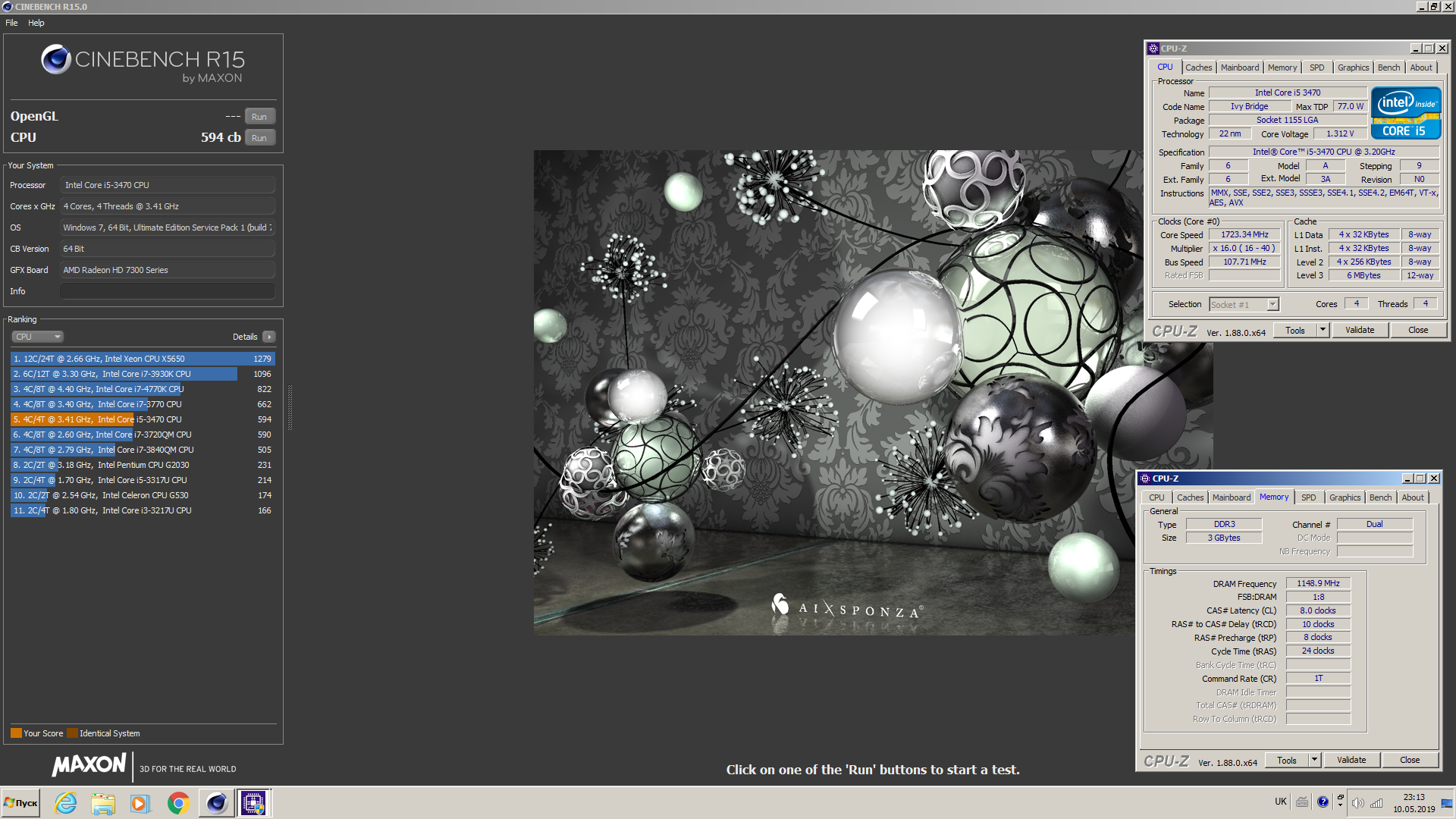This screenshot has height=819, width=1456.
Task: Click the Intel Core i5 badge logo
Action: [x=1405, y=113]
